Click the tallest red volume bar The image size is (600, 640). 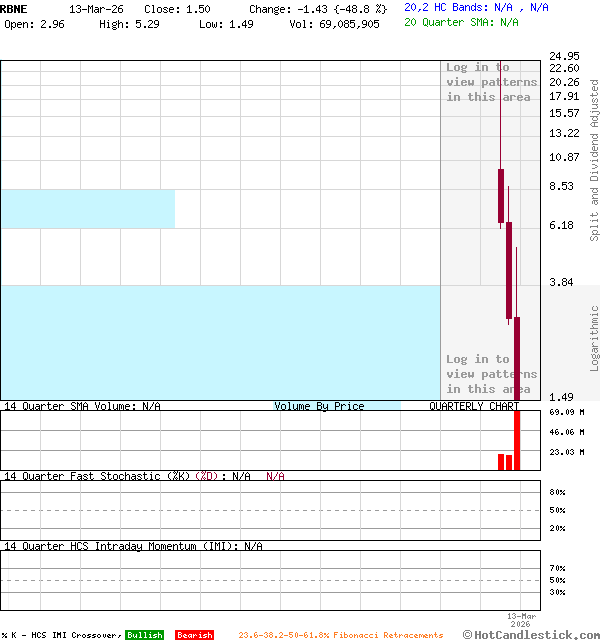[517, 440]
